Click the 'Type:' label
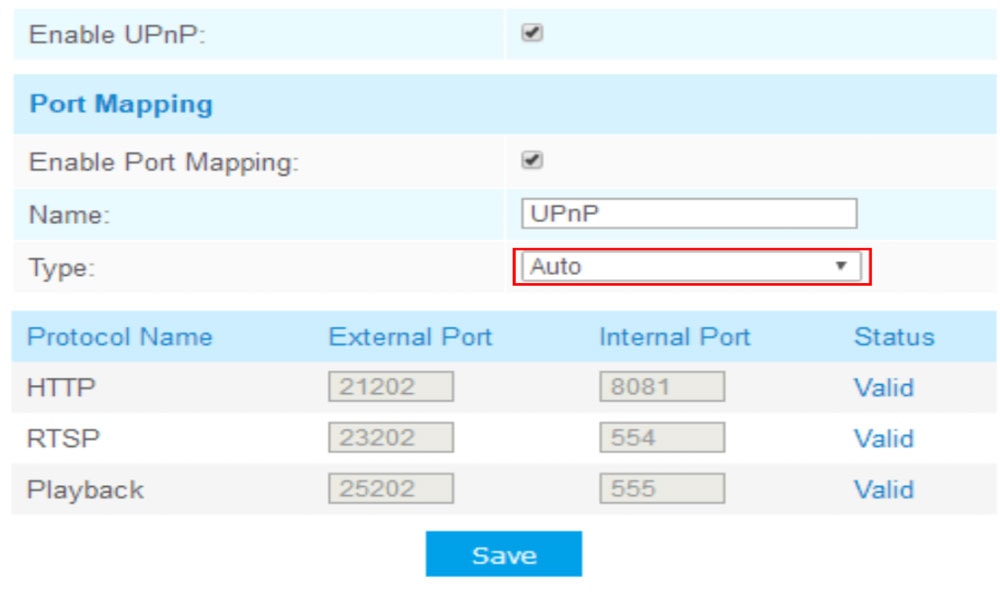Viewport: 1000px width, 600px height. coord(62,268)
